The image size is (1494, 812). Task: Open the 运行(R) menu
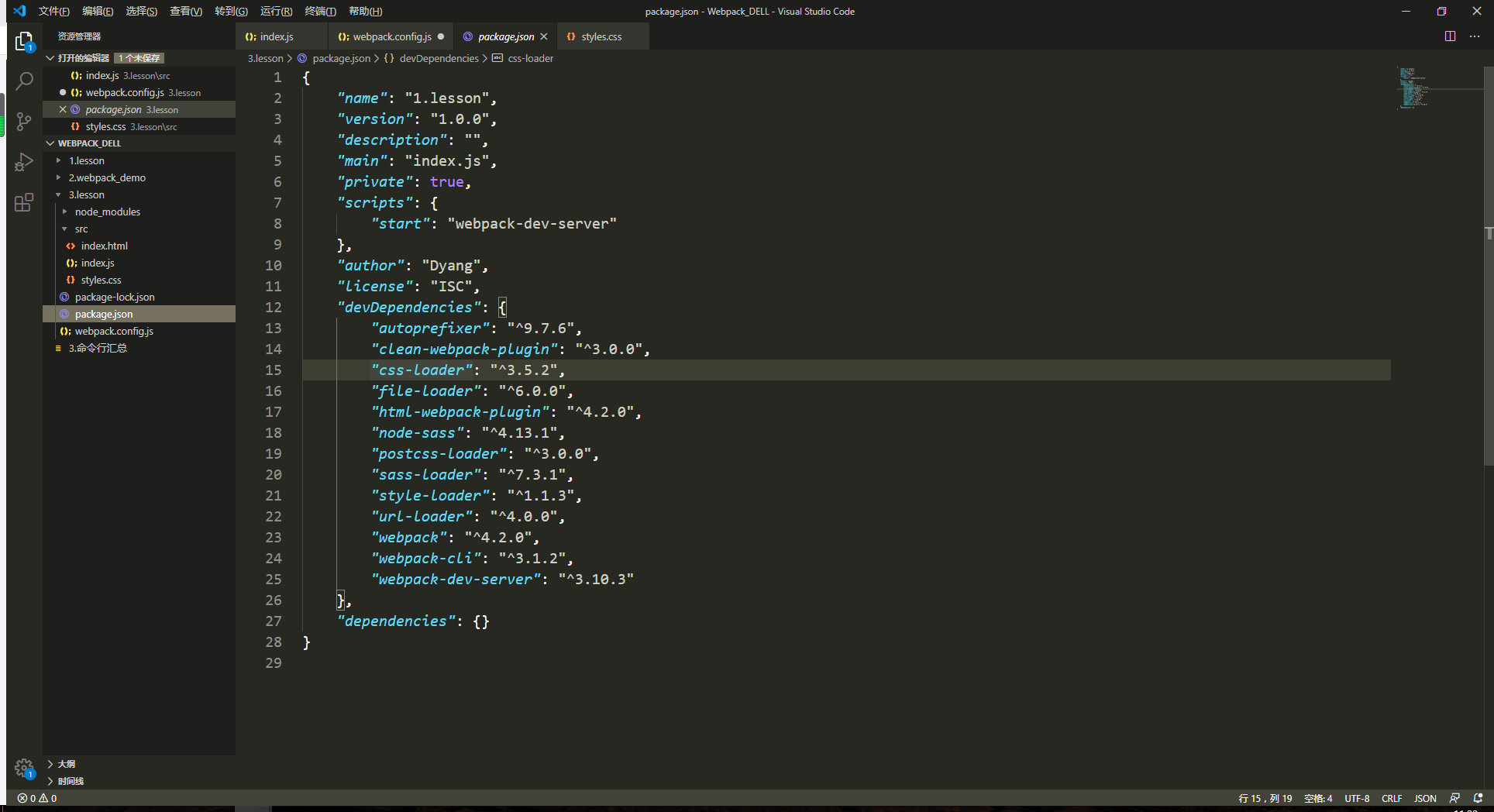(277, 11)
